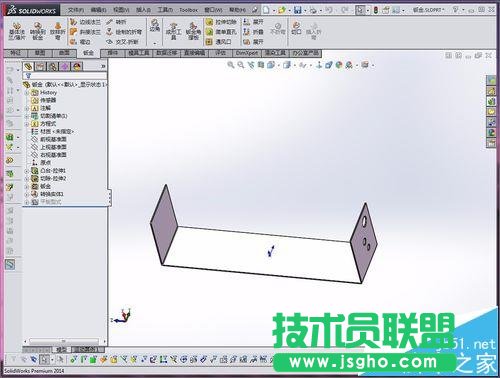Select the Forming Tool (成形工具) icon
The width and height of the screenshot is (500, 378).
(174, 31)
